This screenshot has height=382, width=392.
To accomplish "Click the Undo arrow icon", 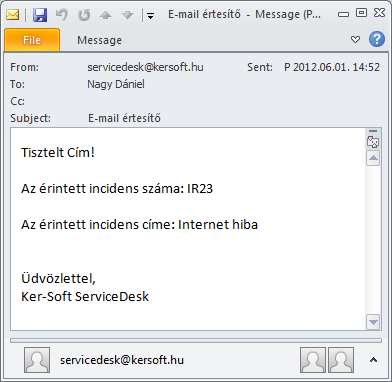I will coord(62,15).
